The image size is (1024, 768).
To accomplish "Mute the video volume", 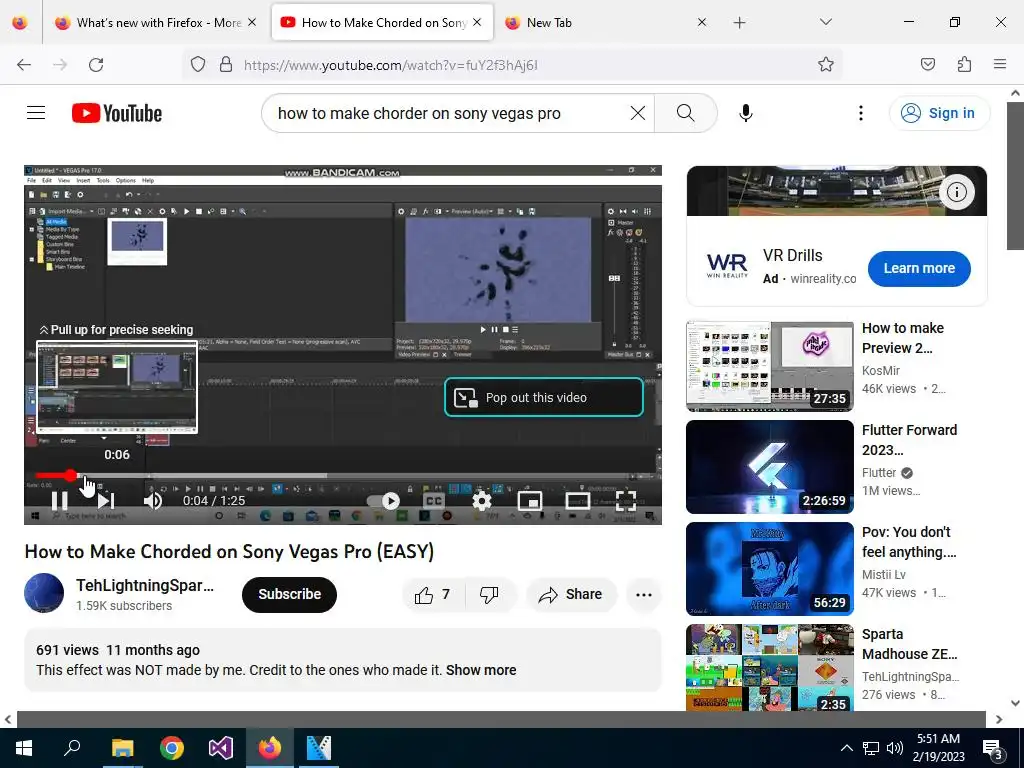I will coord(153,501).
